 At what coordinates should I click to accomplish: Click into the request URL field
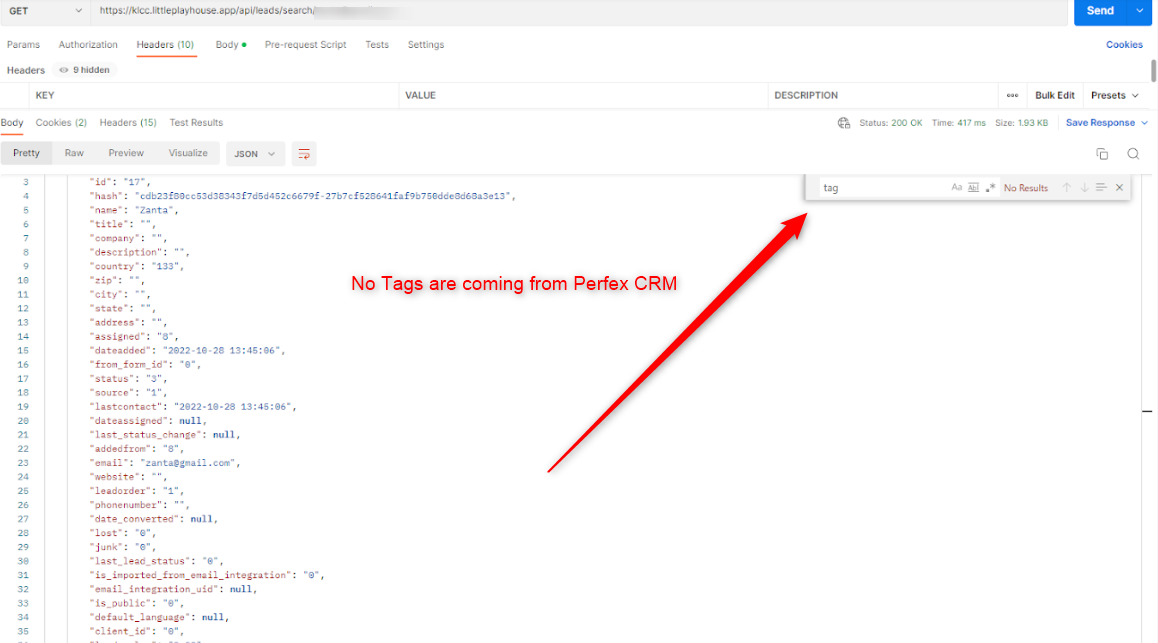point(579,11)
